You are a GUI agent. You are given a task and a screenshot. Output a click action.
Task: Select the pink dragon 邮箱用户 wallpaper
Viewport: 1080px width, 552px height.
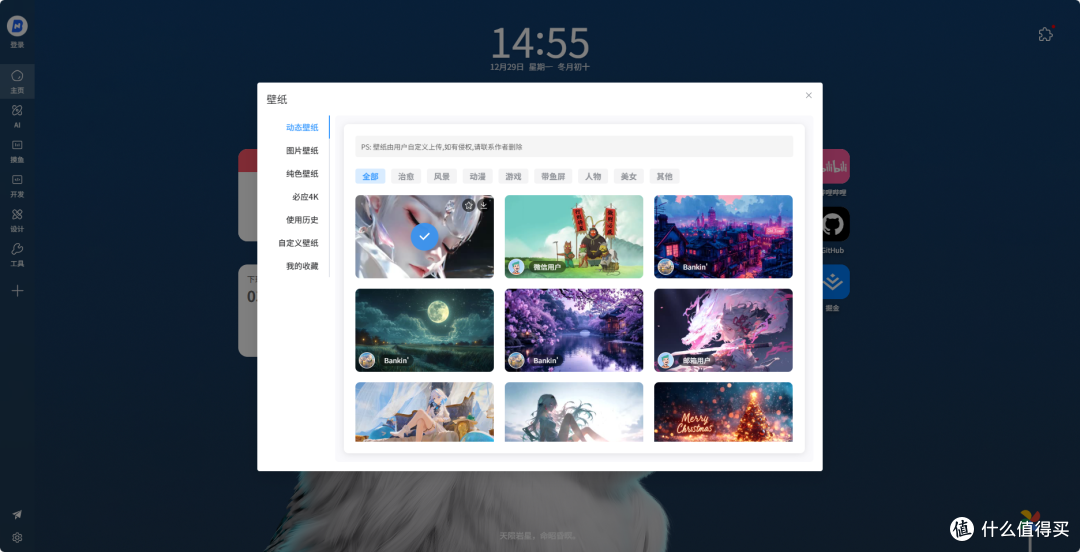pyautogui.click(x=723, y=330)
